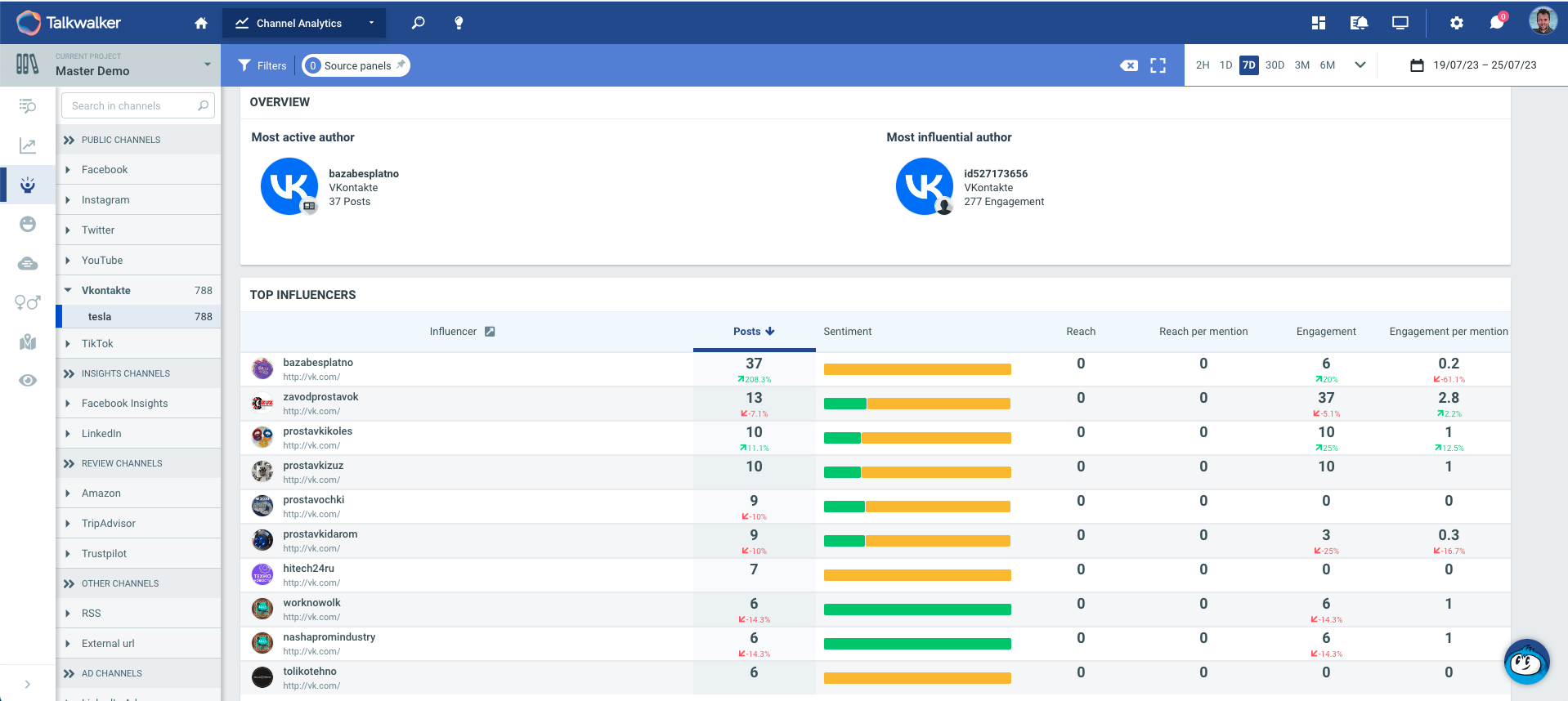Open settings gear icon

[1457, 23]
